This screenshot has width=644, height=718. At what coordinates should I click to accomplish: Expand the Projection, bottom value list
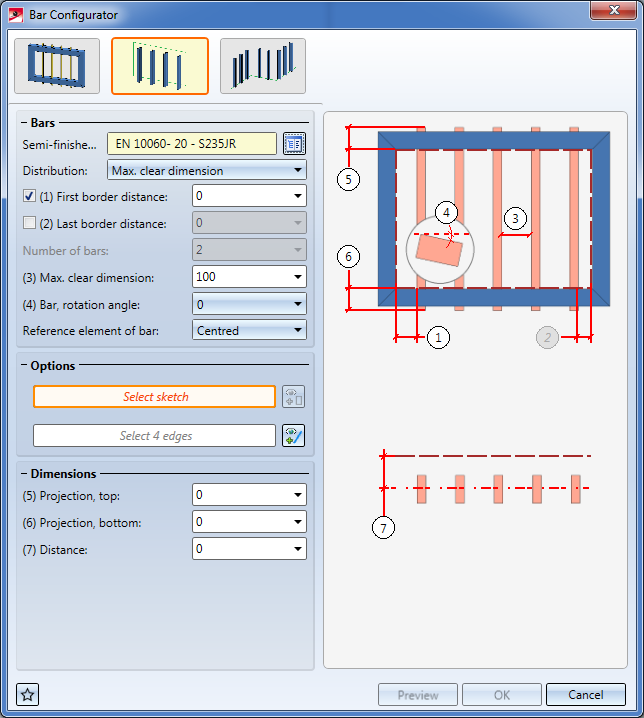(298, 522)
